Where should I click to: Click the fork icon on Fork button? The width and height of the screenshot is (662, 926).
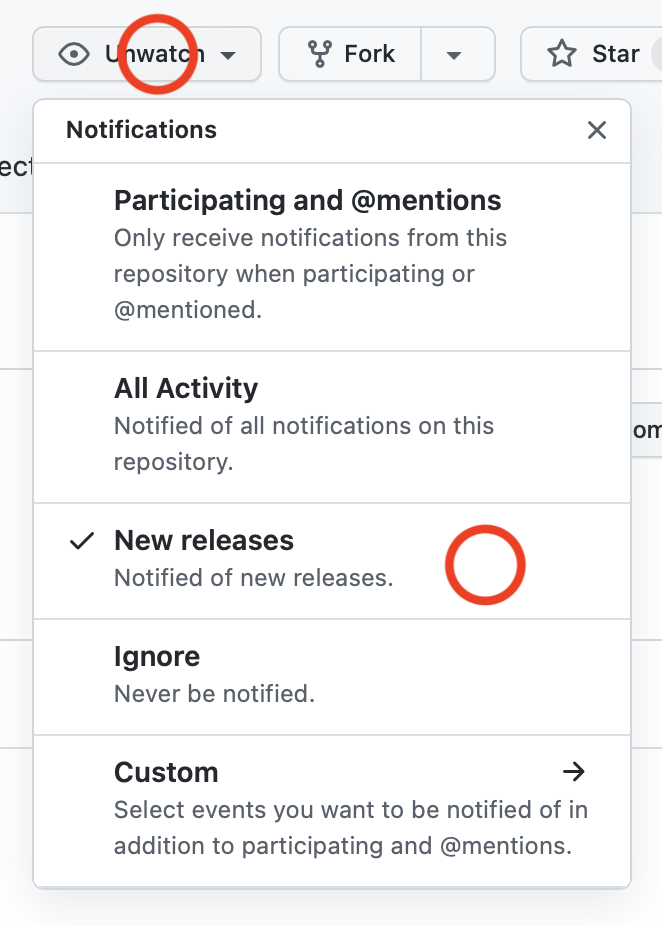coord(320,54)
